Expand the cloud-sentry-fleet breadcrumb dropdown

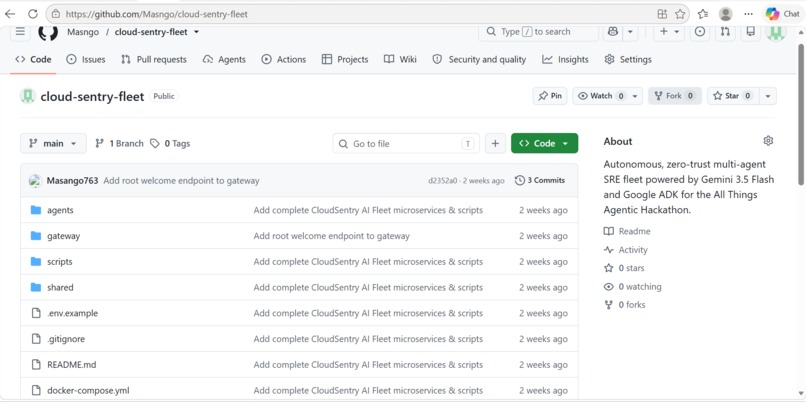pos(196,32)
